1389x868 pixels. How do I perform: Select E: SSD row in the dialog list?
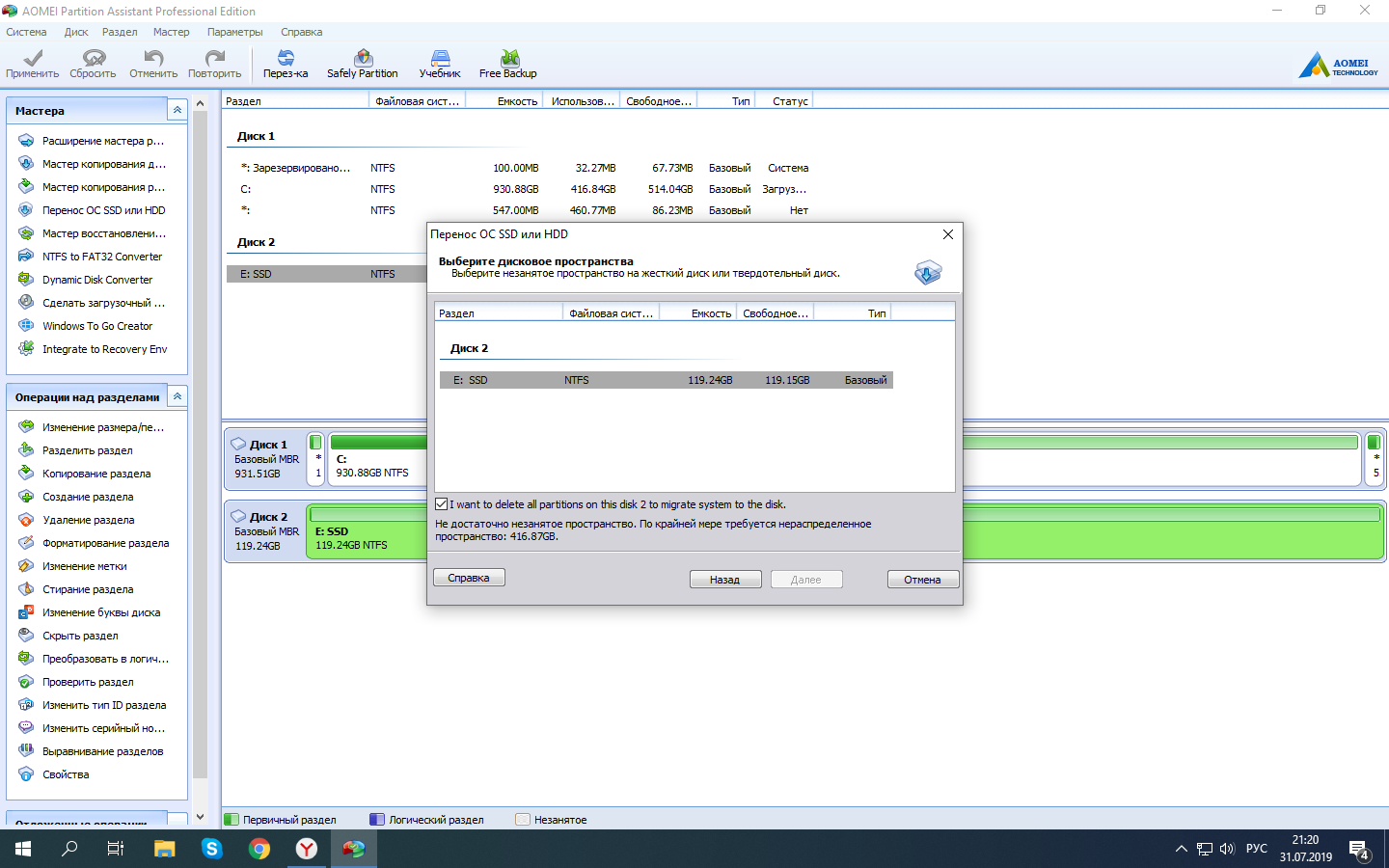pos(667,380)
